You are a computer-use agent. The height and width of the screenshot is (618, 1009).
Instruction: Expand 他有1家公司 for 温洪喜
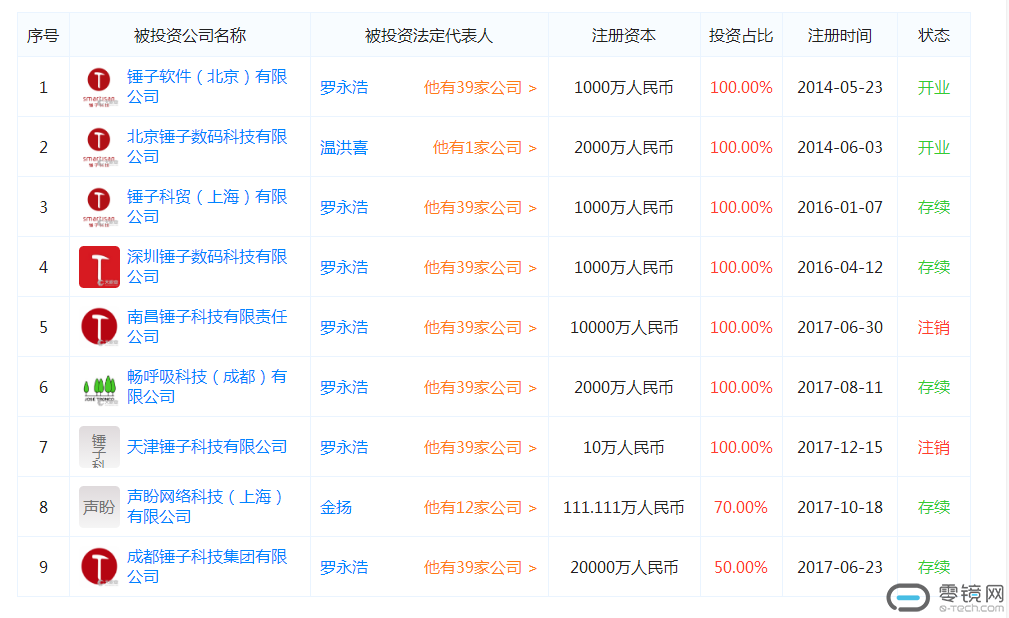click(x=484, y=147)
